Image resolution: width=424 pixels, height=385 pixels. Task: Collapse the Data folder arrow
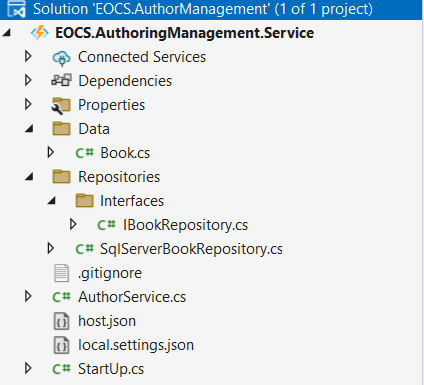(29, 129)
